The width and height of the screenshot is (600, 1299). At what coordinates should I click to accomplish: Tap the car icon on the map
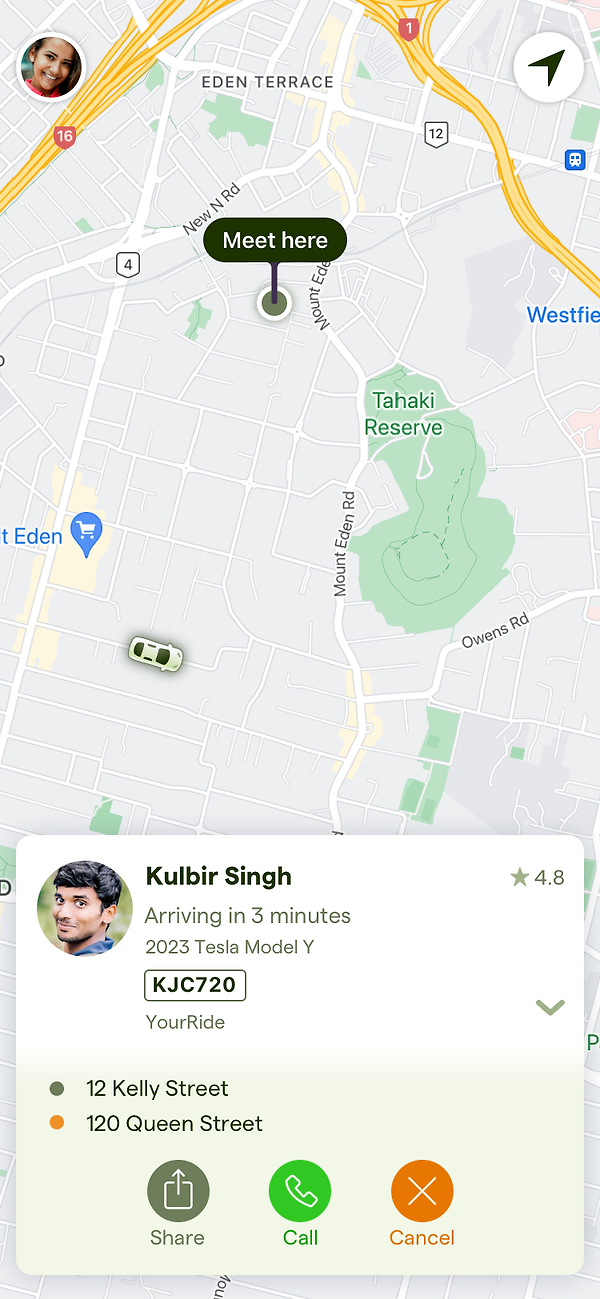pos(156,653)
